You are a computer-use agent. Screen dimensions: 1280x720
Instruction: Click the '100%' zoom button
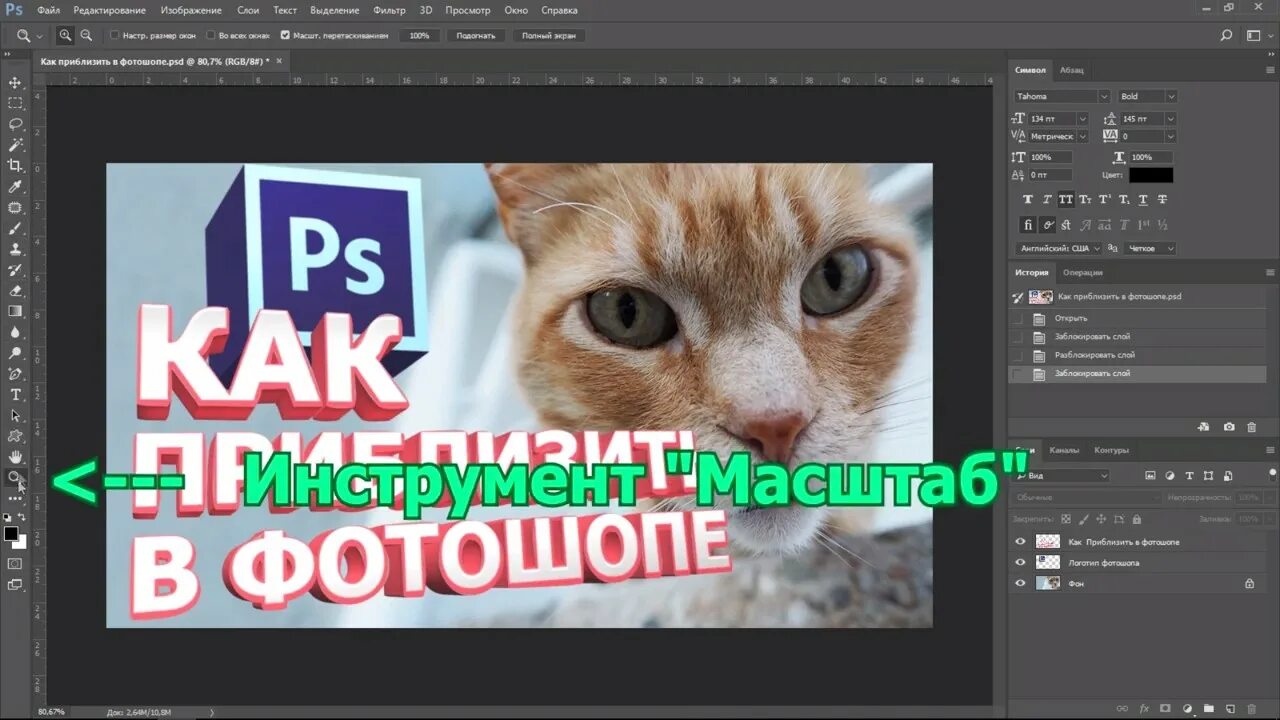tap(419, 35)
